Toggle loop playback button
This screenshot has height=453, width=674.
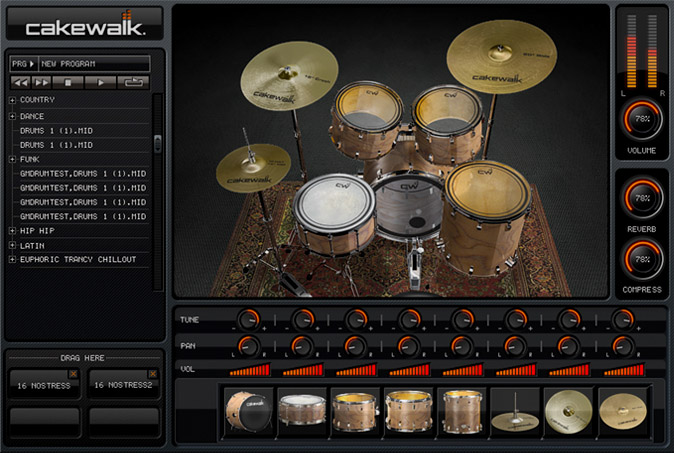tap(133, 82)
